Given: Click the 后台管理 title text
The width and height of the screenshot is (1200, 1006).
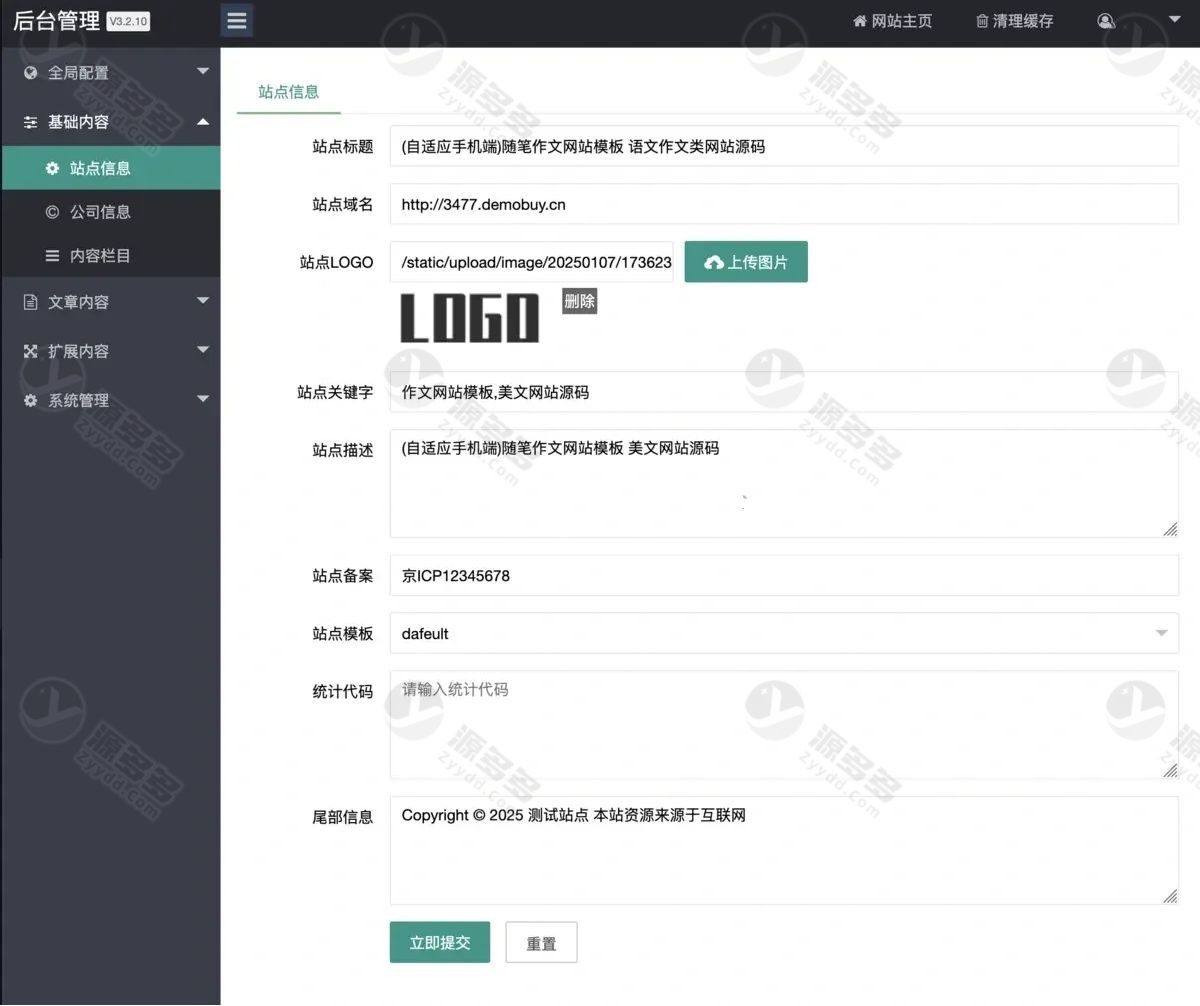Looking at the screenshot, I should (56, 21).
